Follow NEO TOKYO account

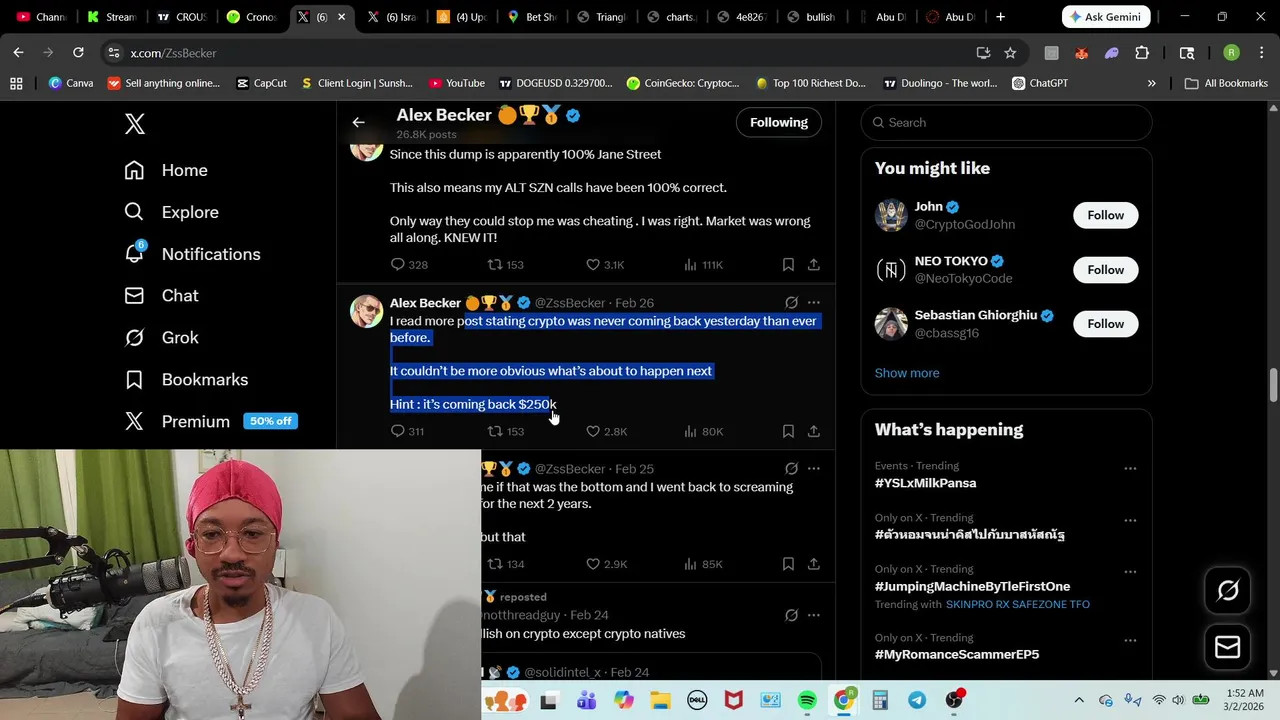tap(1105, 270)
